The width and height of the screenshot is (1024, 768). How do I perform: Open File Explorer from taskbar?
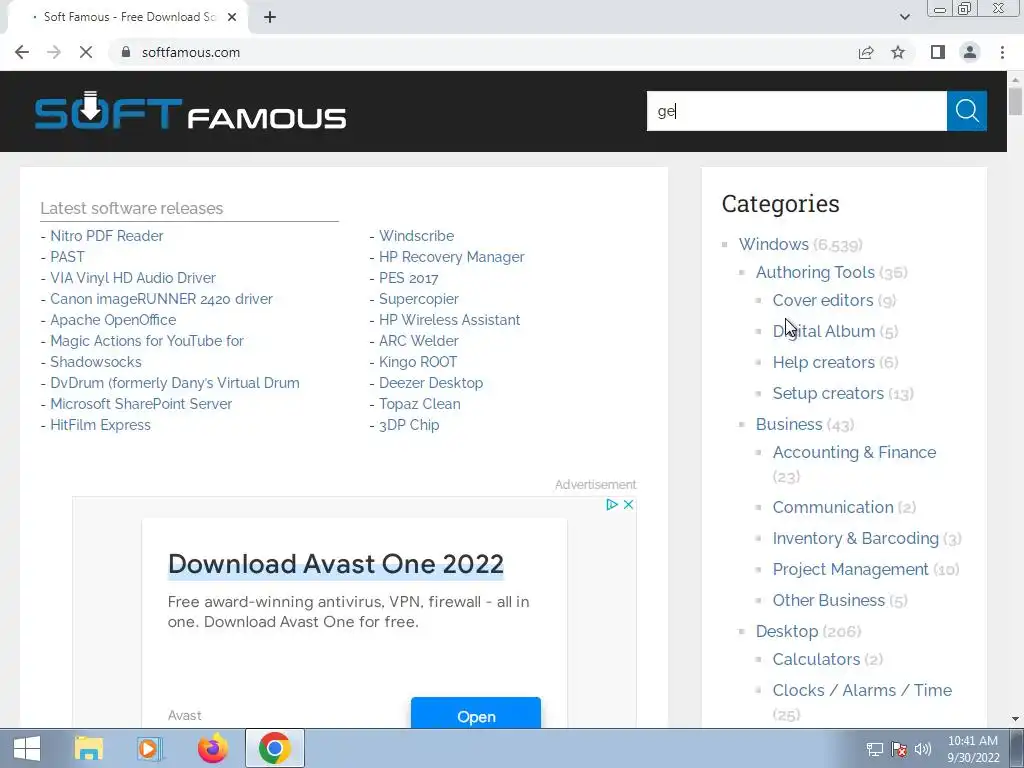89,748
